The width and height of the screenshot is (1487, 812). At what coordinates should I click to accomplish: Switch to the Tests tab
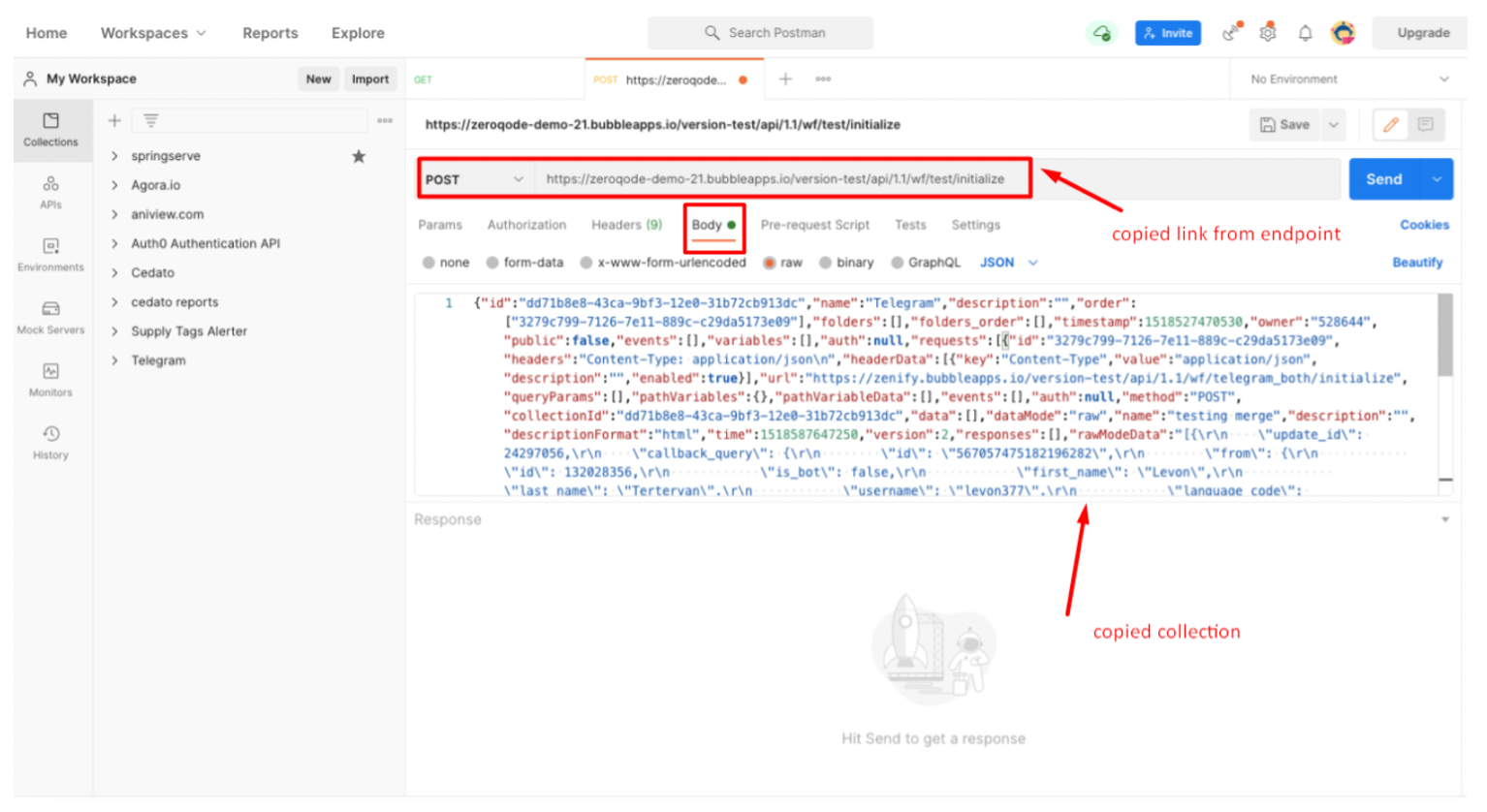pos(910,225)
